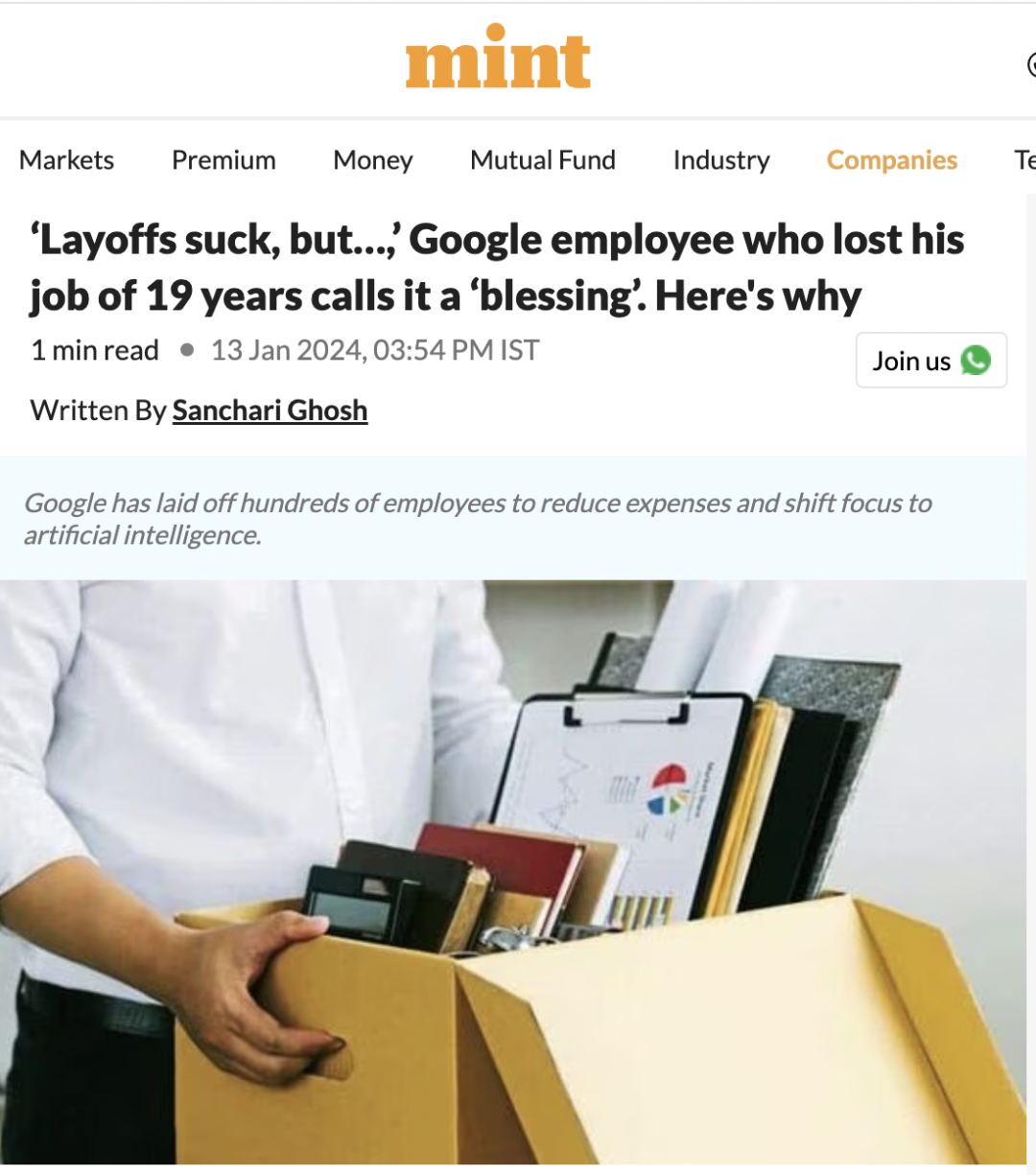Click the cut-off 'Te' nav item
1036x1175 pixels.
pos(1024,160)
